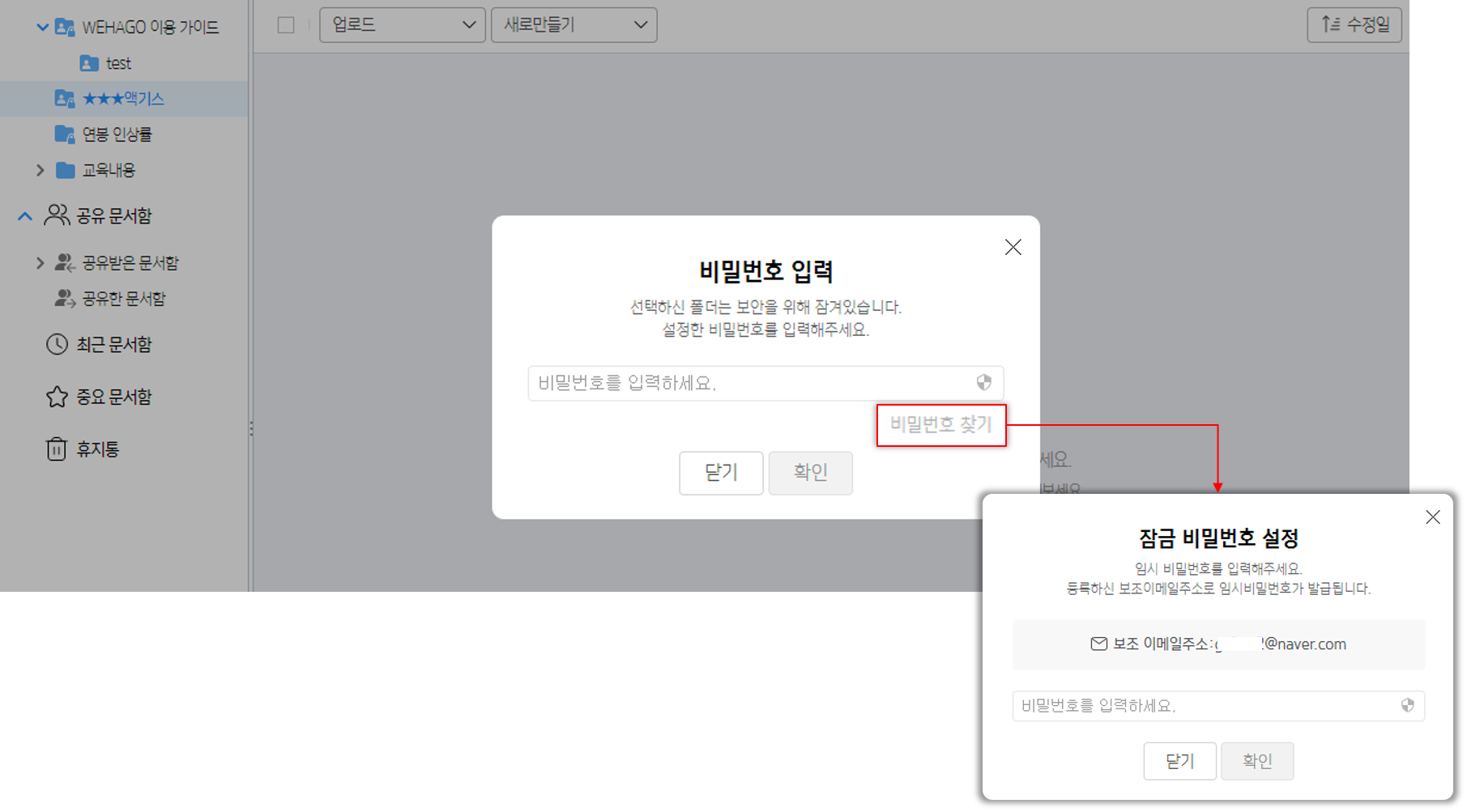This screenshot has height=812, width=1467.
Task: Toggle the select-all checkbox in toolbar
Action: tap(286, 25)
